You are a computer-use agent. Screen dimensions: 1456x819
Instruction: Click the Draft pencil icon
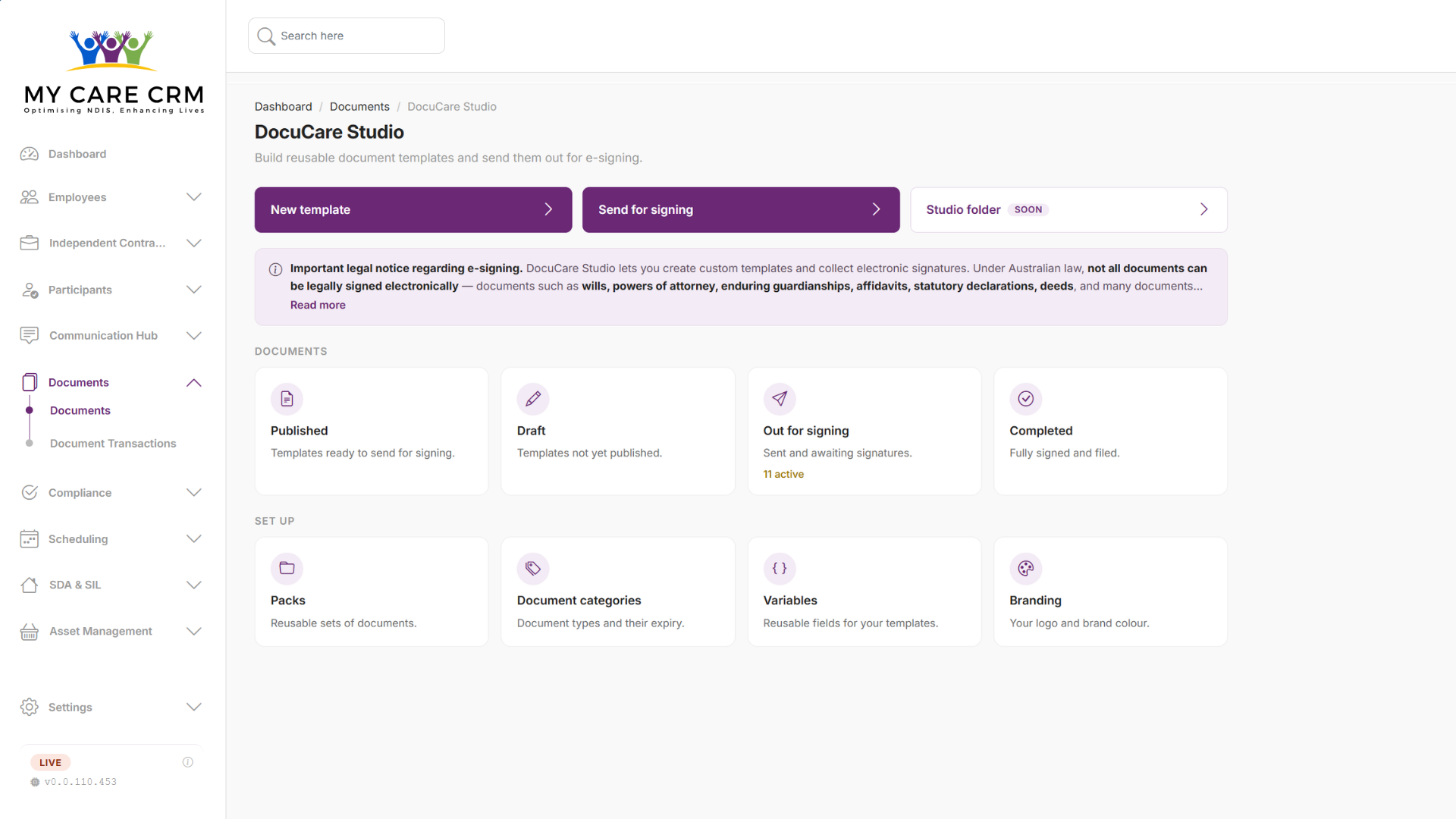[533, 399]
